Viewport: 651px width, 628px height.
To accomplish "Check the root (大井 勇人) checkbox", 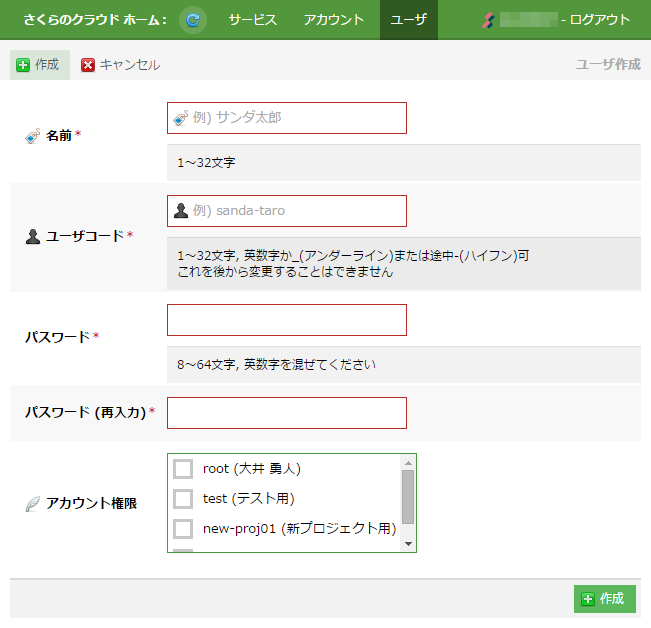I will click(x=183, y=469).
